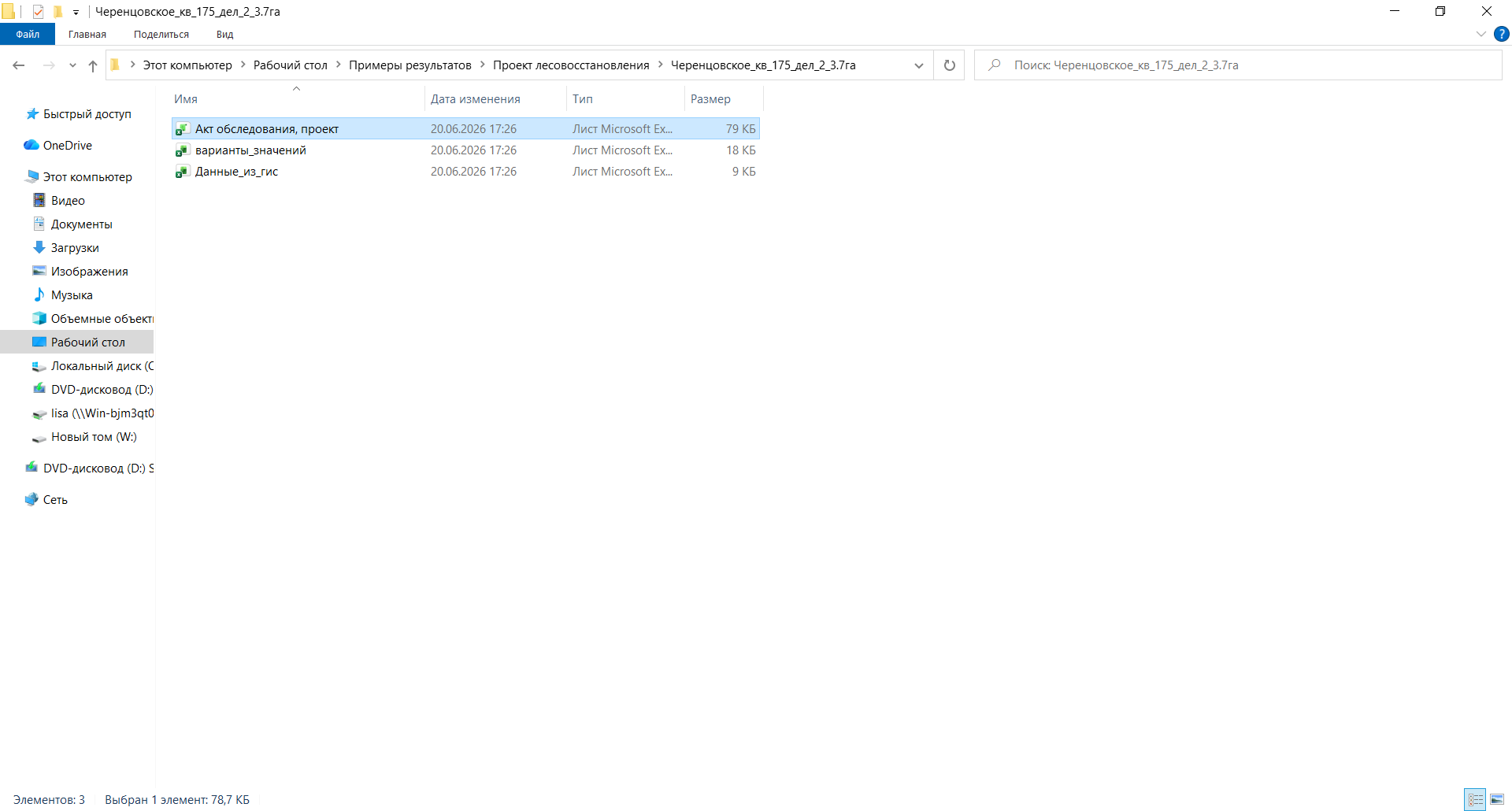Switch to details view layout icon
1512x811 pixels.
[x=1476, y=799]
